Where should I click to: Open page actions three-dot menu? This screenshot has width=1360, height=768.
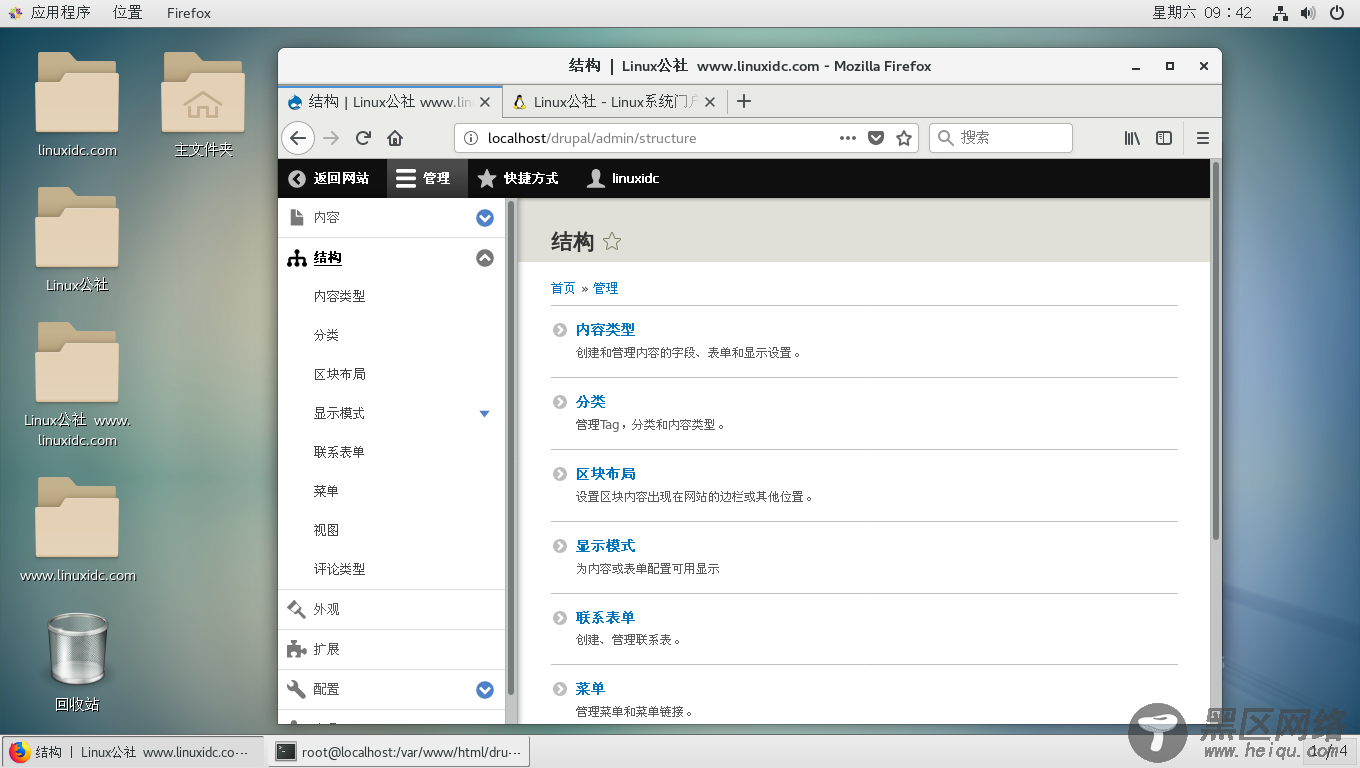[848, 138]
